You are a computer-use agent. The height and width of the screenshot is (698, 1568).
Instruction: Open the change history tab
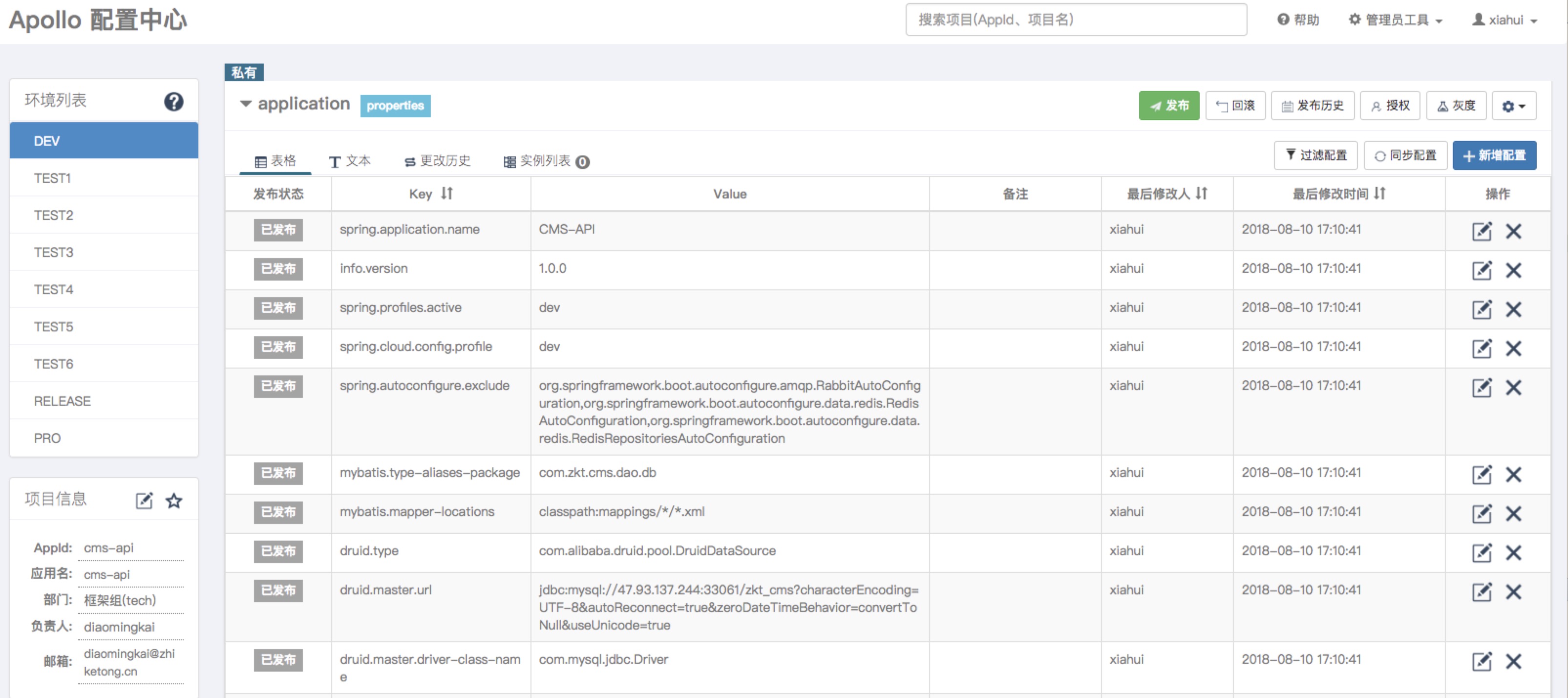[437, 161]
